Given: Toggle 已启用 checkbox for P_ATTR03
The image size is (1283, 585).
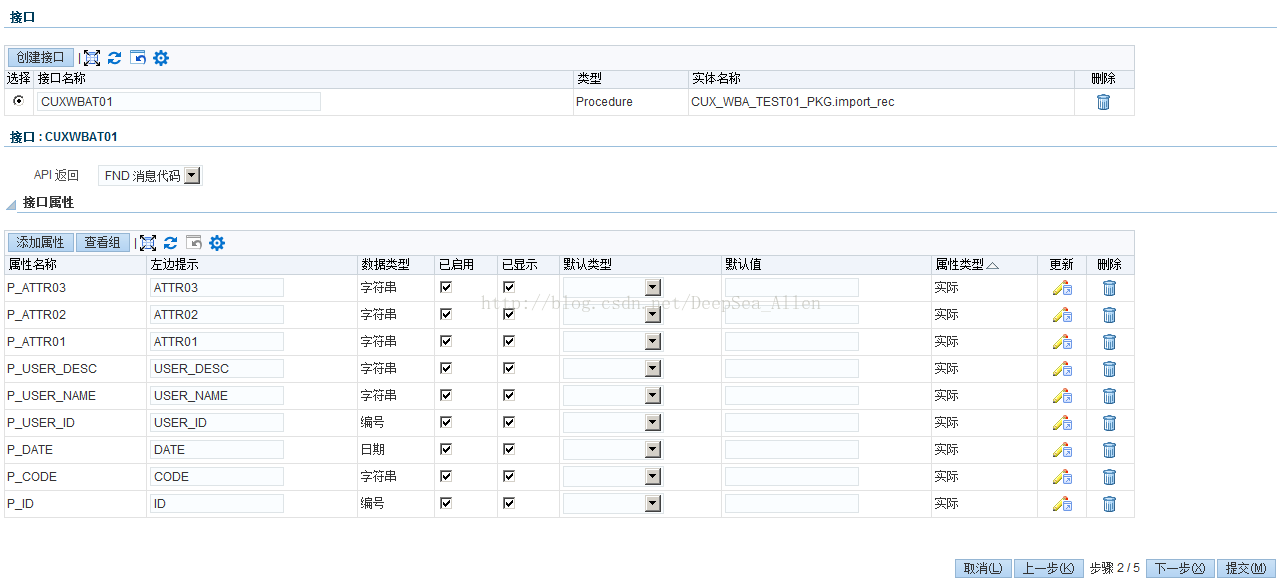Looking at the screenshot, I should click(446, 287).
